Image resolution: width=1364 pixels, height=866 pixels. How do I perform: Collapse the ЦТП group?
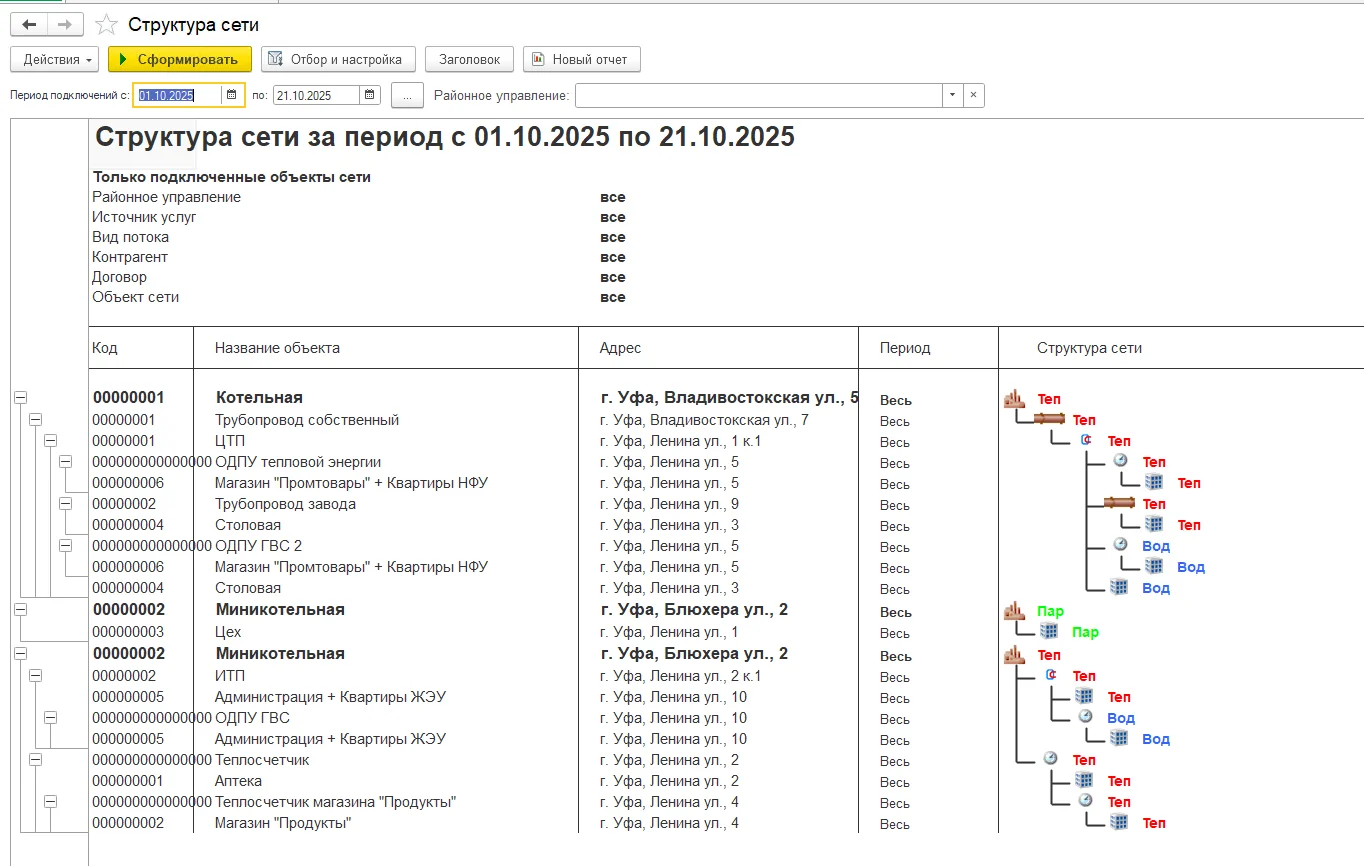click(x=50, y=440)
